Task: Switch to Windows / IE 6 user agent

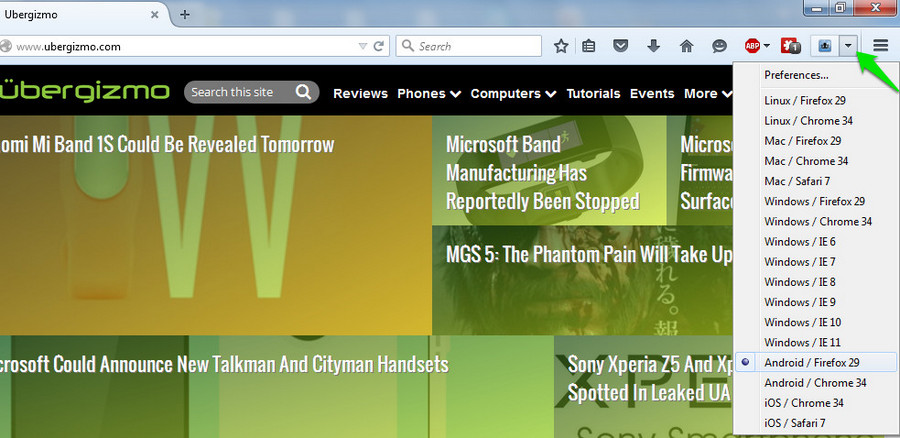Action: (x=816, y=242)
